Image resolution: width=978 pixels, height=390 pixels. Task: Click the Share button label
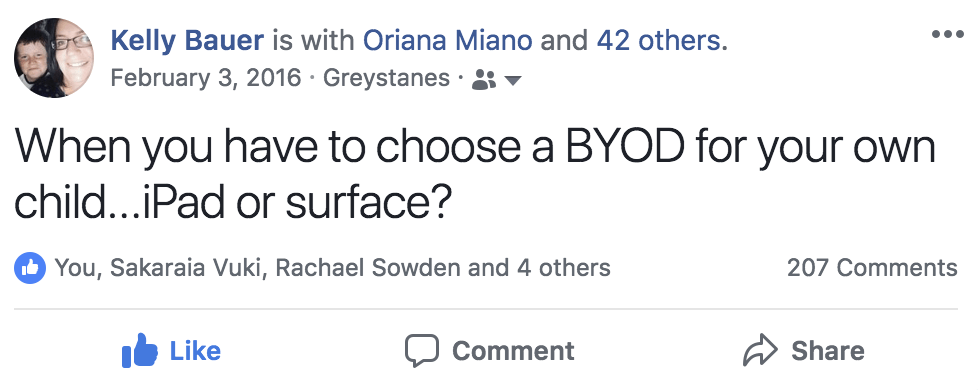[828, 351]
